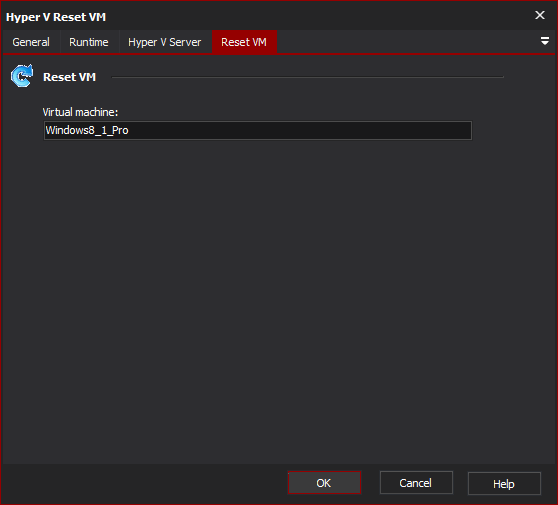Click the Reset VM section heading
This screenshot has width=558, height=505.
[x=69, y=77]
